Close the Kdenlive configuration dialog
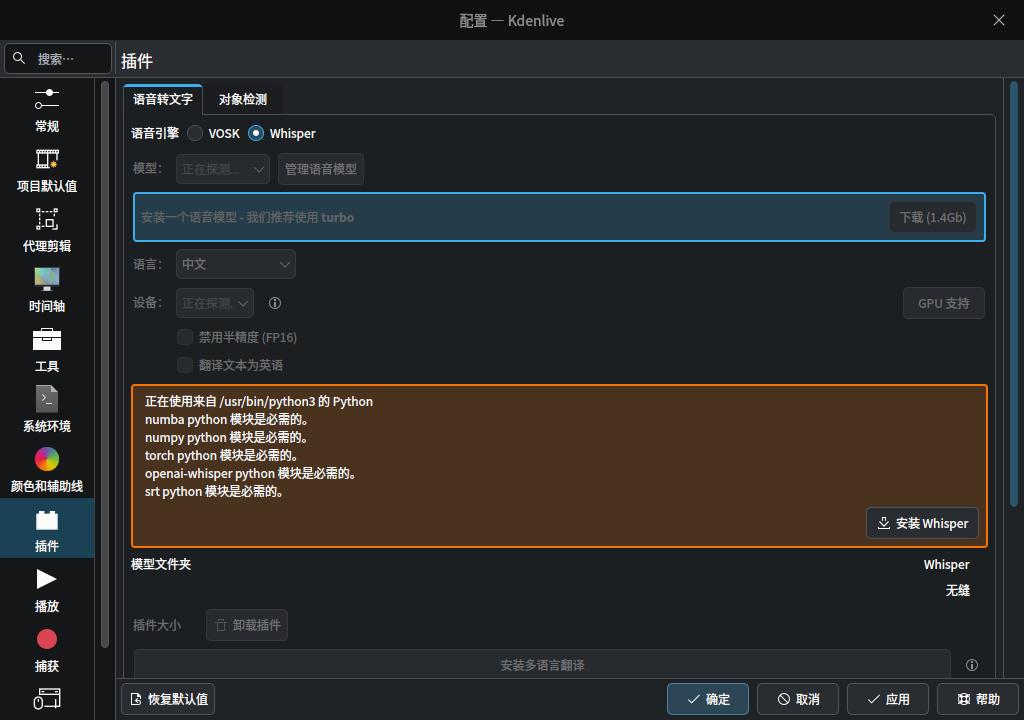1024x720 pixels. (x=999, y=20)
